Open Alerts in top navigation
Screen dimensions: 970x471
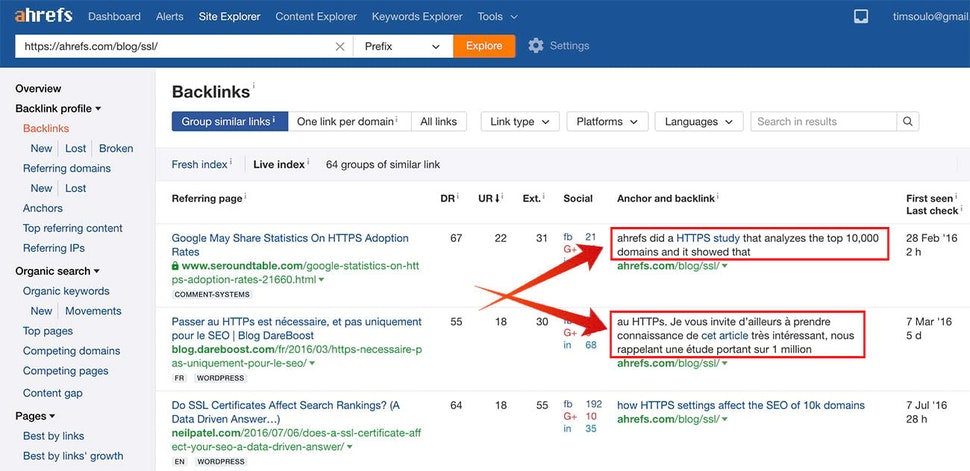(170, 17)
